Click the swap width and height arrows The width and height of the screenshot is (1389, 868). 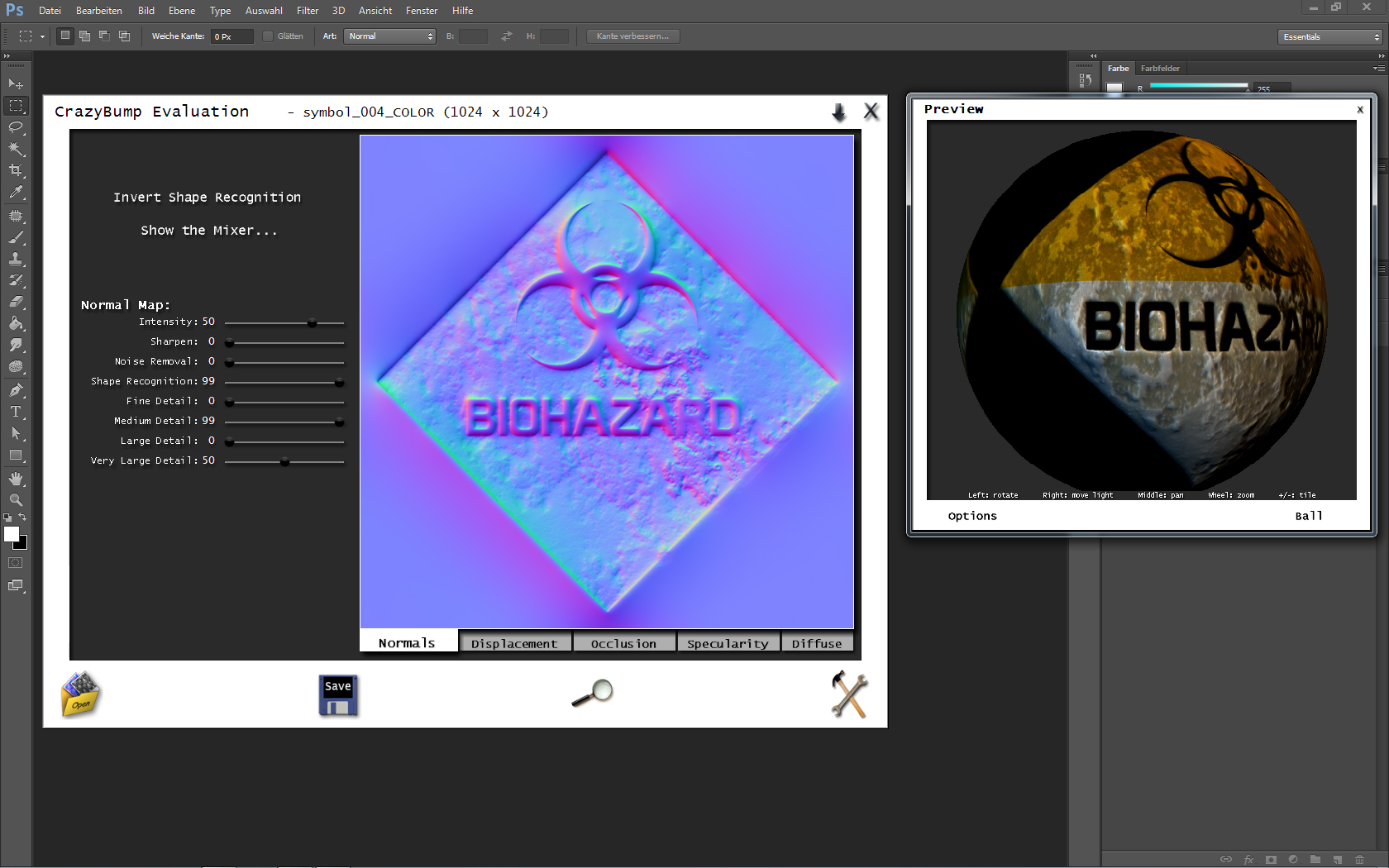507,36
